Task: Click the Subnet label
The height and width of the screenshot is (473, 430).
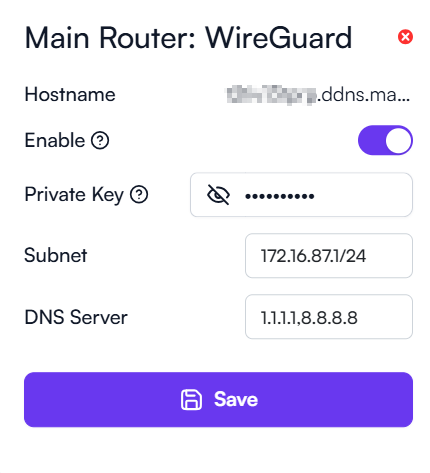Action: (x=56, y=256)
